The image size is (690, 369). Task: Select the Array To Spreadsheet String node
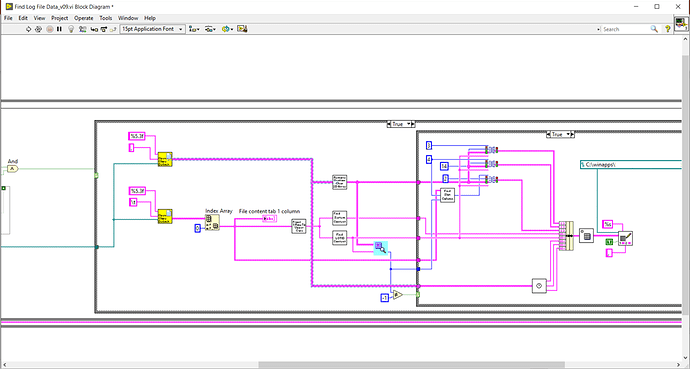pyautogui.click(x=586, y=236)
